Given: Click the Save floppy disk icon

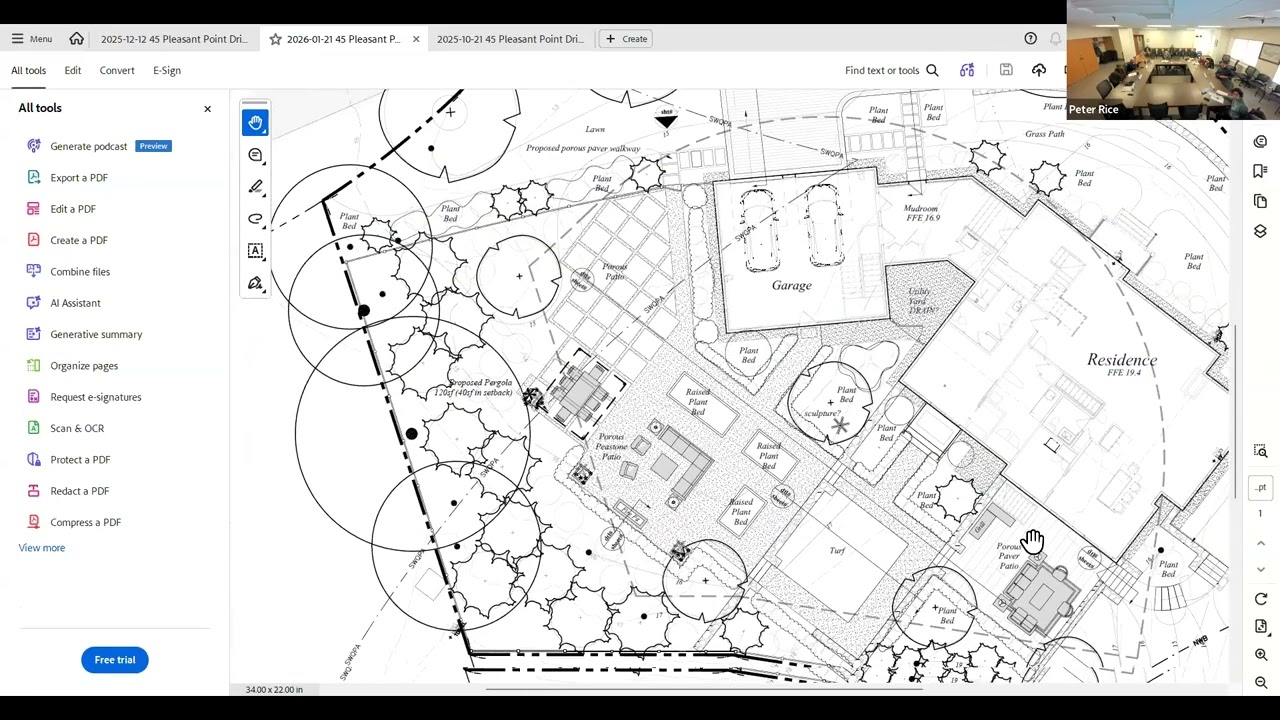Looking at the screenshot, I should 1006,70.
